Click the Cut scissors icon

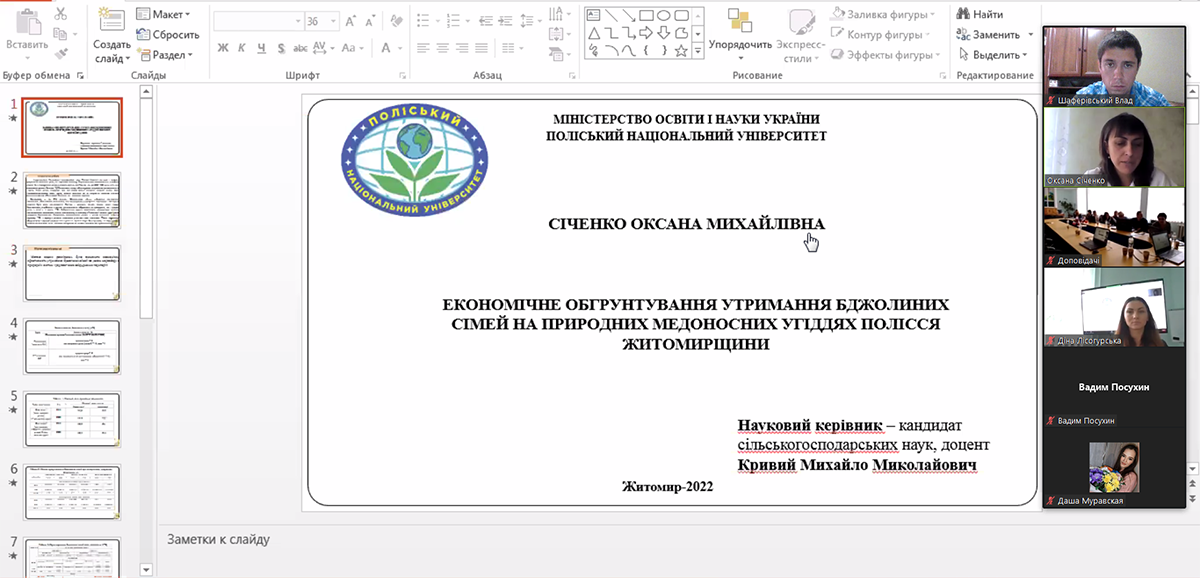pyautogui.click(x=61, y=14)
